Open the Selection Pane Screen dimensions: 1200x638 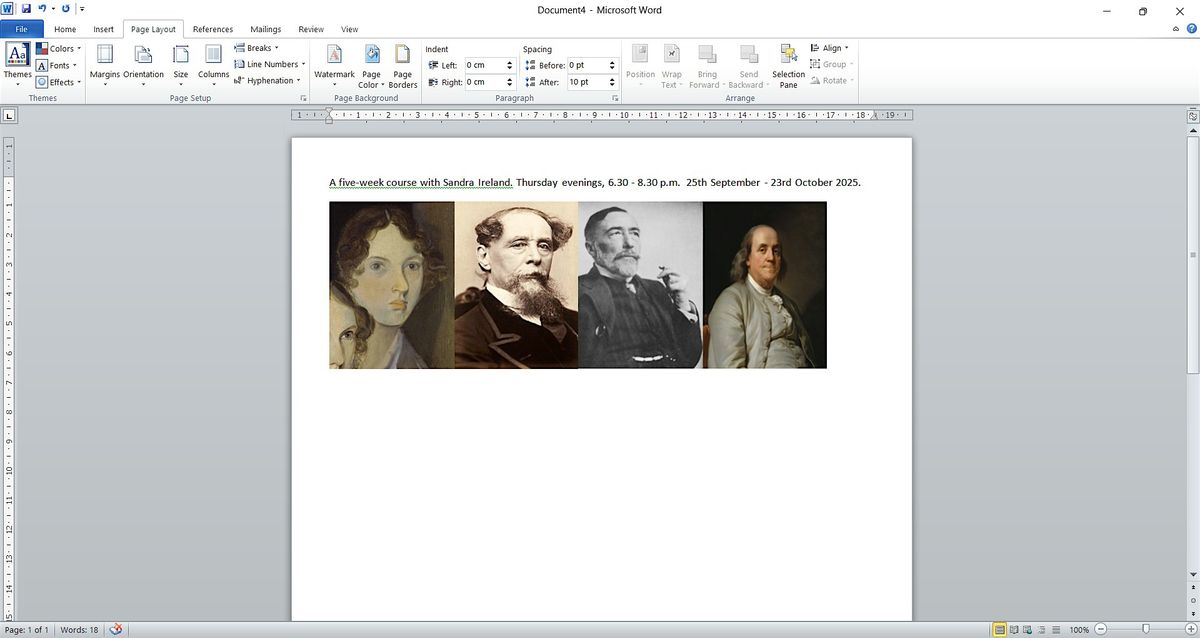[788, 65]
